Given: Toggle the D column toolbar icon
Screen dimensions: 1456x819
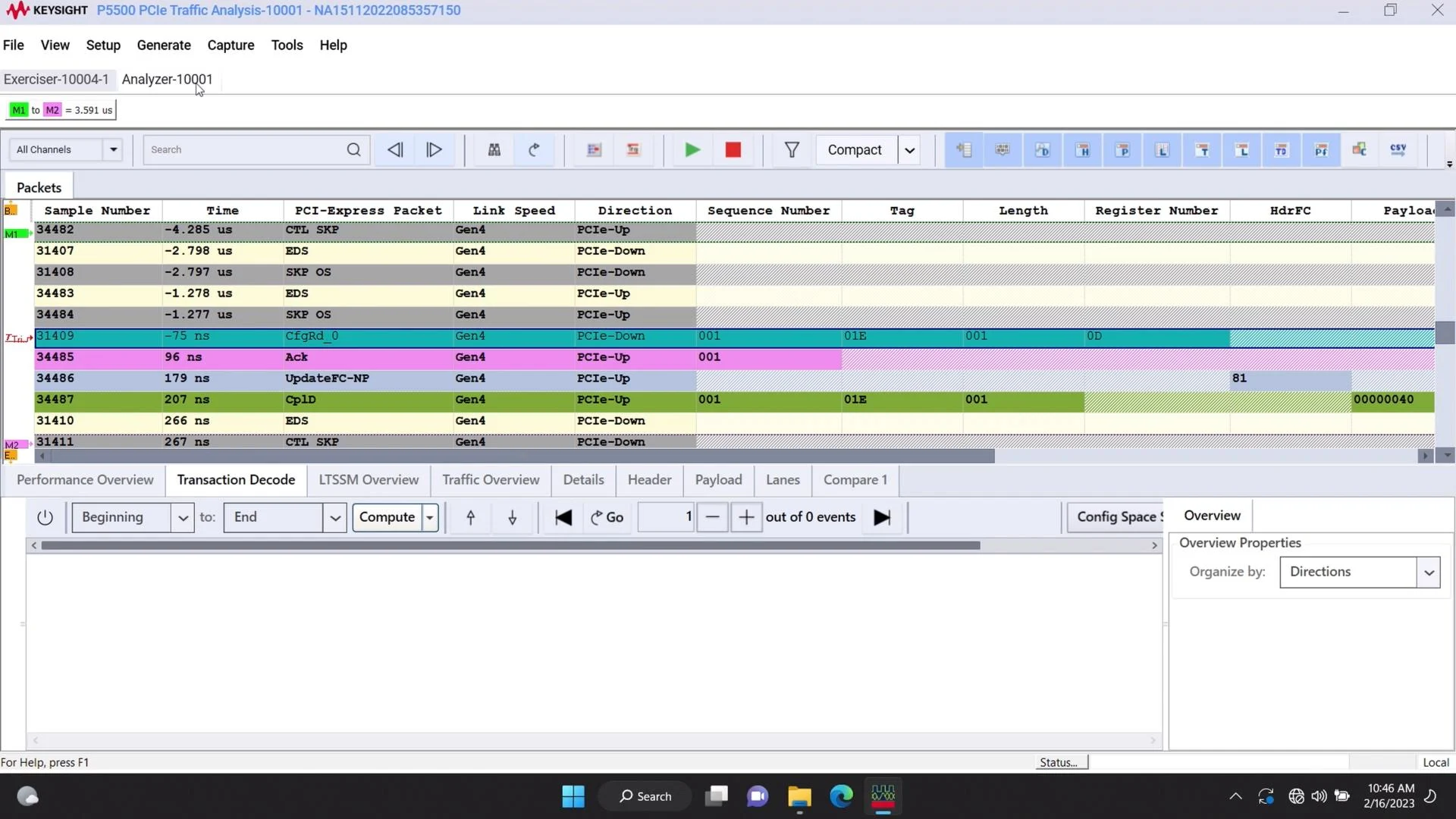Looking at the screenshot, I should pyautogui.click(x=1043, y=149).
